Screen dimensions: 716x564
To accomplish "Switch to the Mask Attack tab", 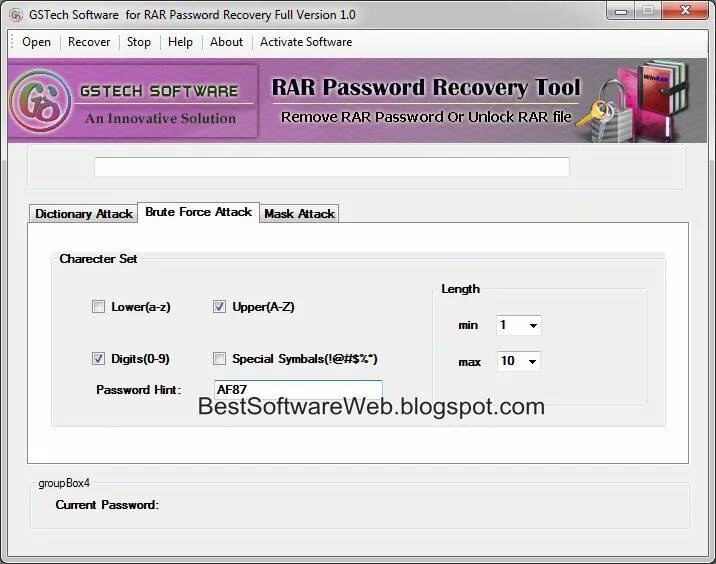I will click(x=300, y=214).
